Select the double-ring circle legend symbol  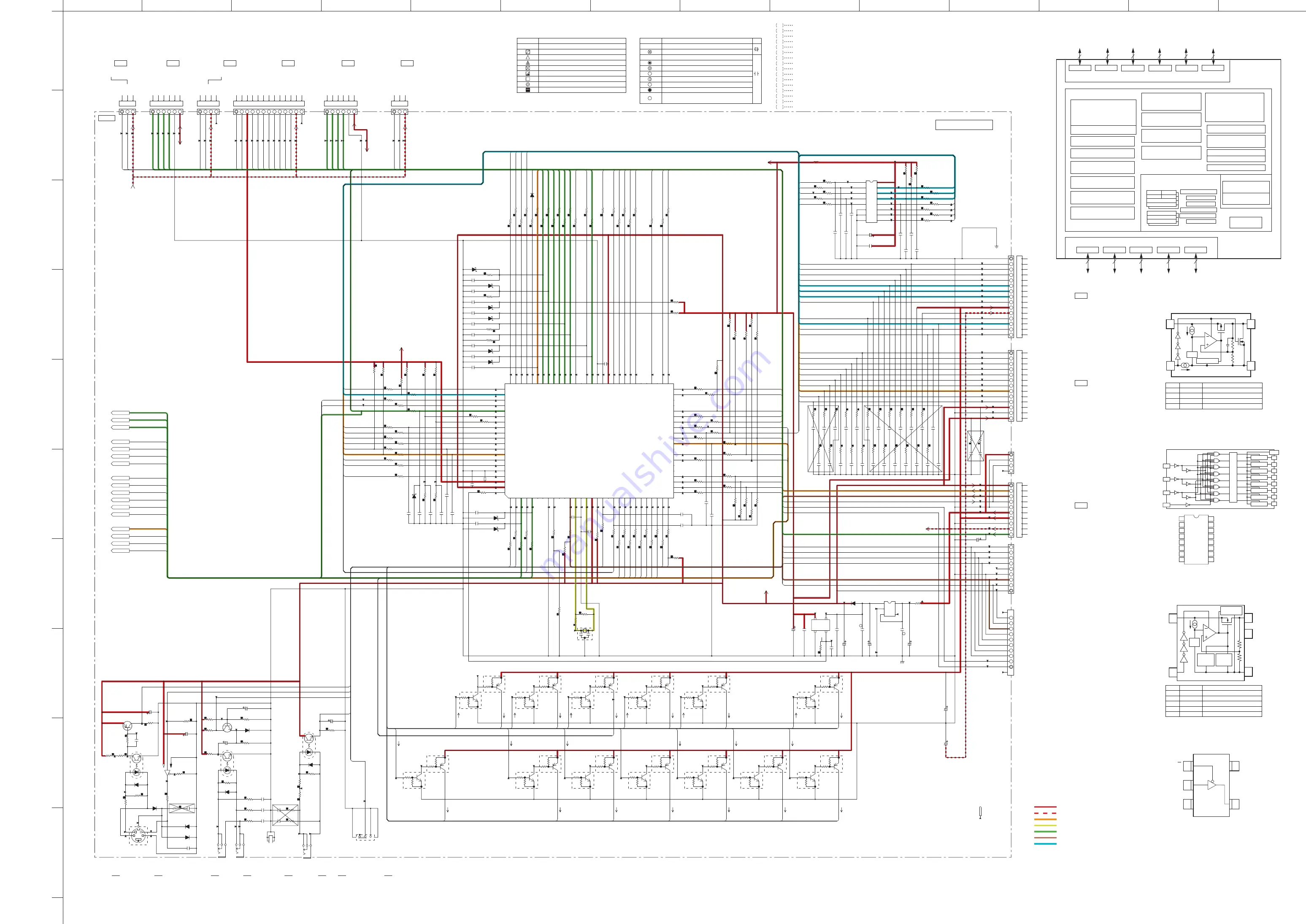tap(650, 68)
